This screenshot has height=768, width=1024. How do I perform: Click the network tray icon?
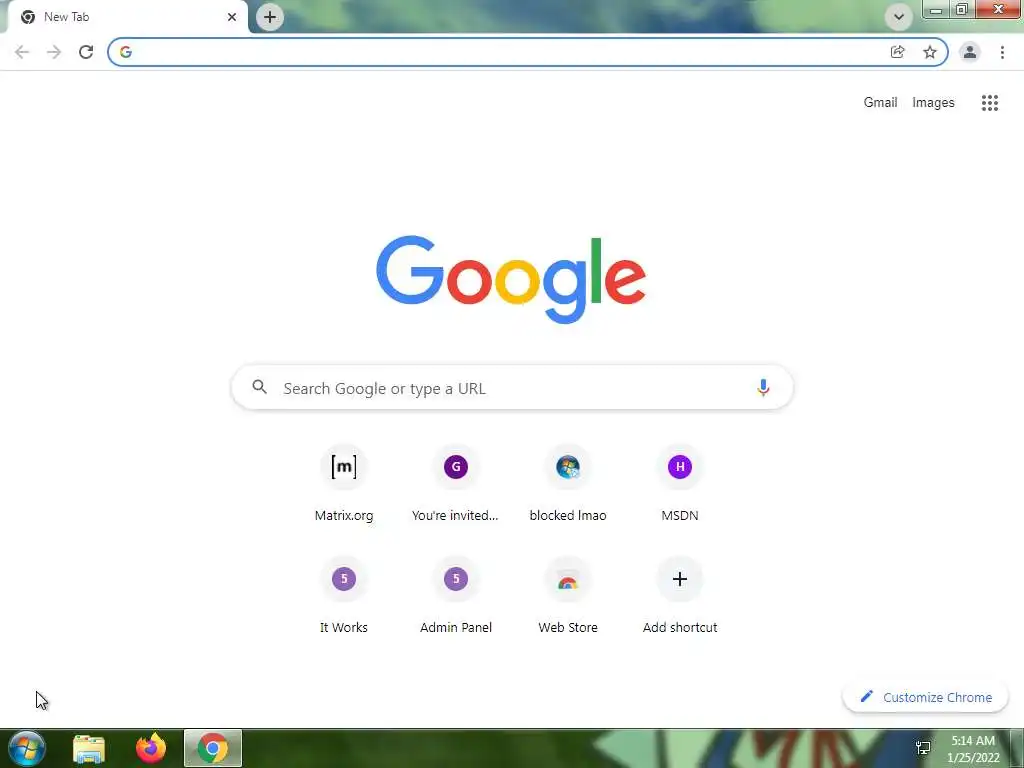click(923, 748)
